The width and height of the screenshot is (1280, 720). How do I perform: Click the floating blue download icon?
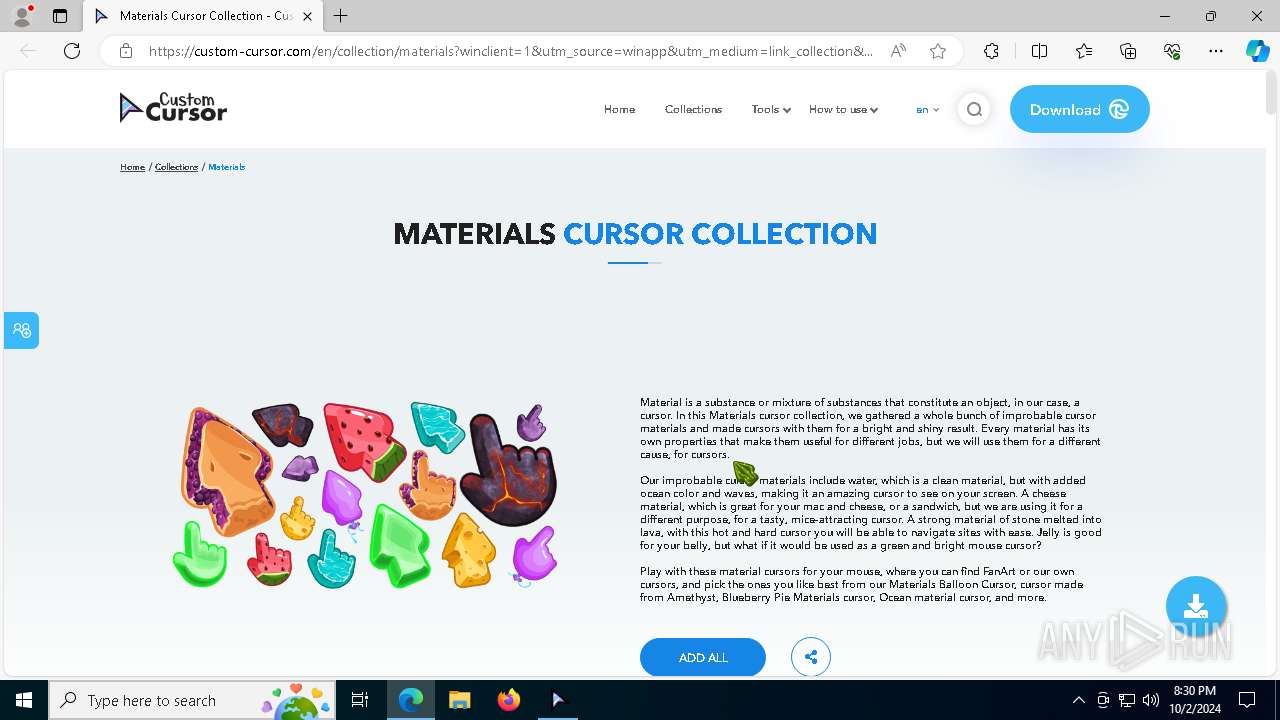(1196, 606)
